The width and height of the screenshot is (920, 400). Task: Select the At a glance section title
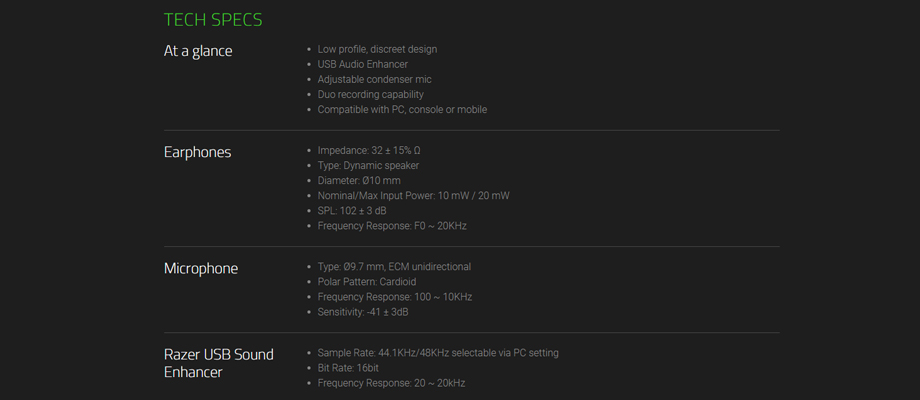tap(198, 51)
